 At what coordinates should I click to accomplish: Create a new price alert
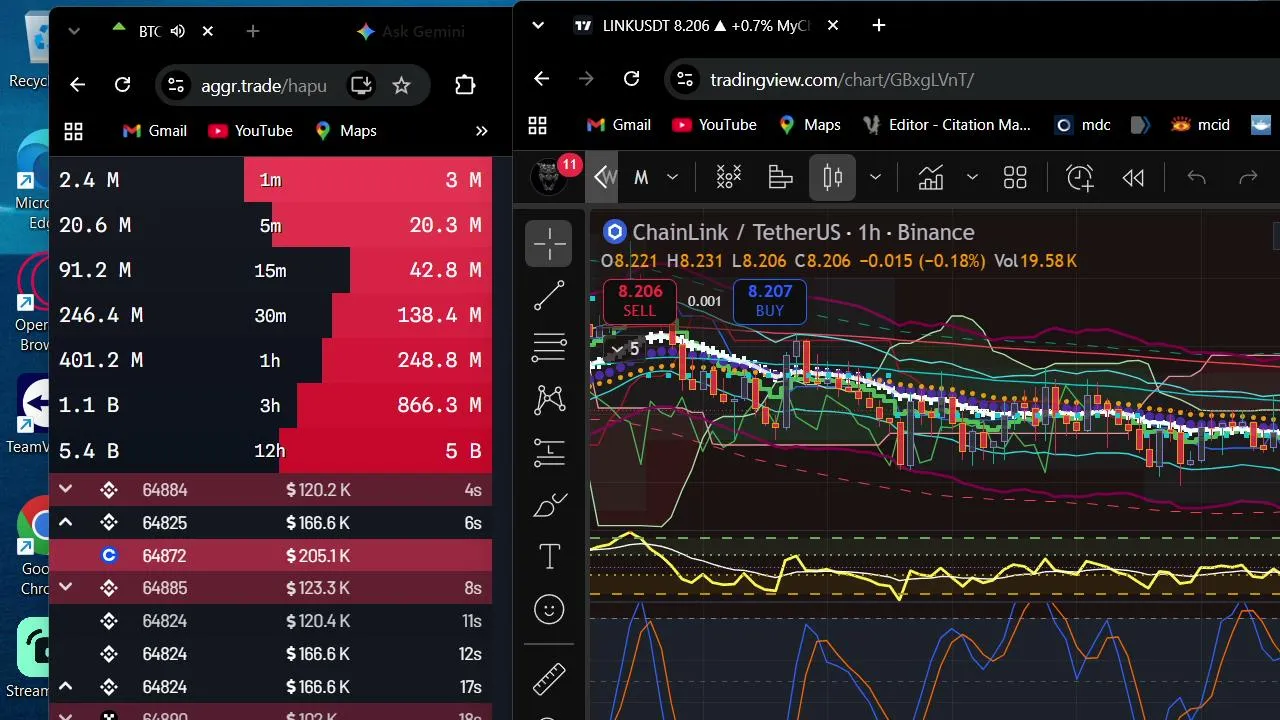pyautogui.click(x=1080, y=178)
